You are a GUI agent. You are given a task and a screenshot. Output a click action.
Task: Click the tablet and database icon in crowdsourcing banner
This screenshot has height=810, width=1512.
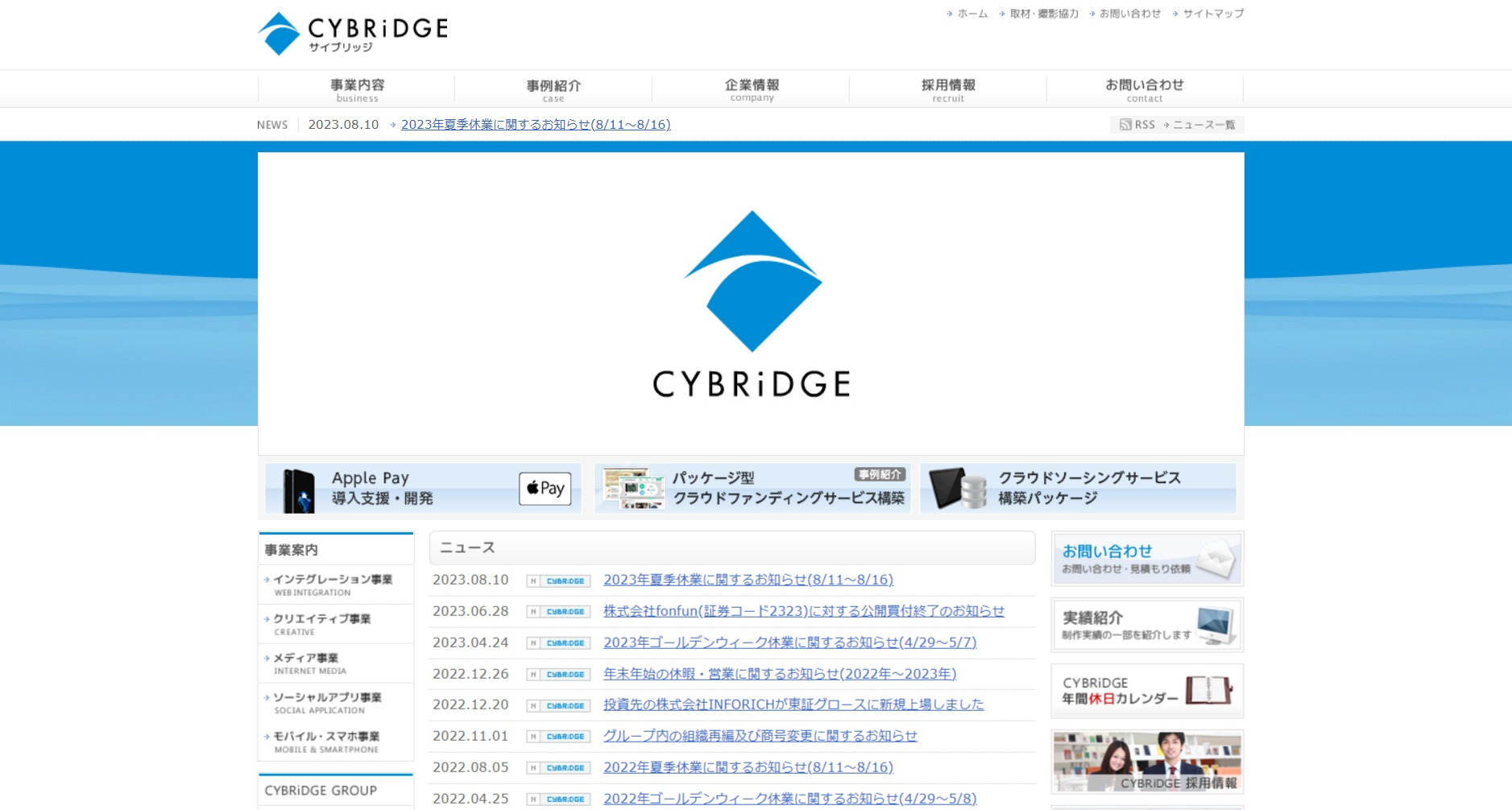(x=958, y=488)
